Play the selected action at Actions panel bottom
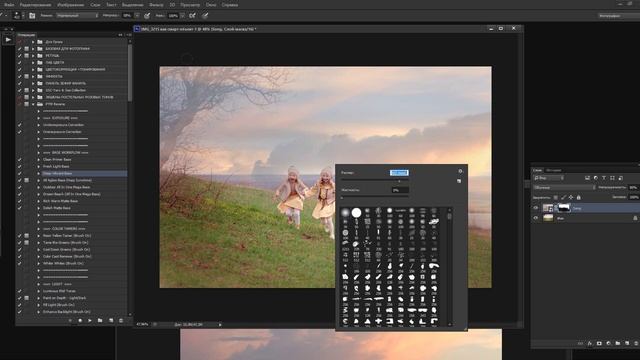640x360 pixels. click(x=90, y=320)
